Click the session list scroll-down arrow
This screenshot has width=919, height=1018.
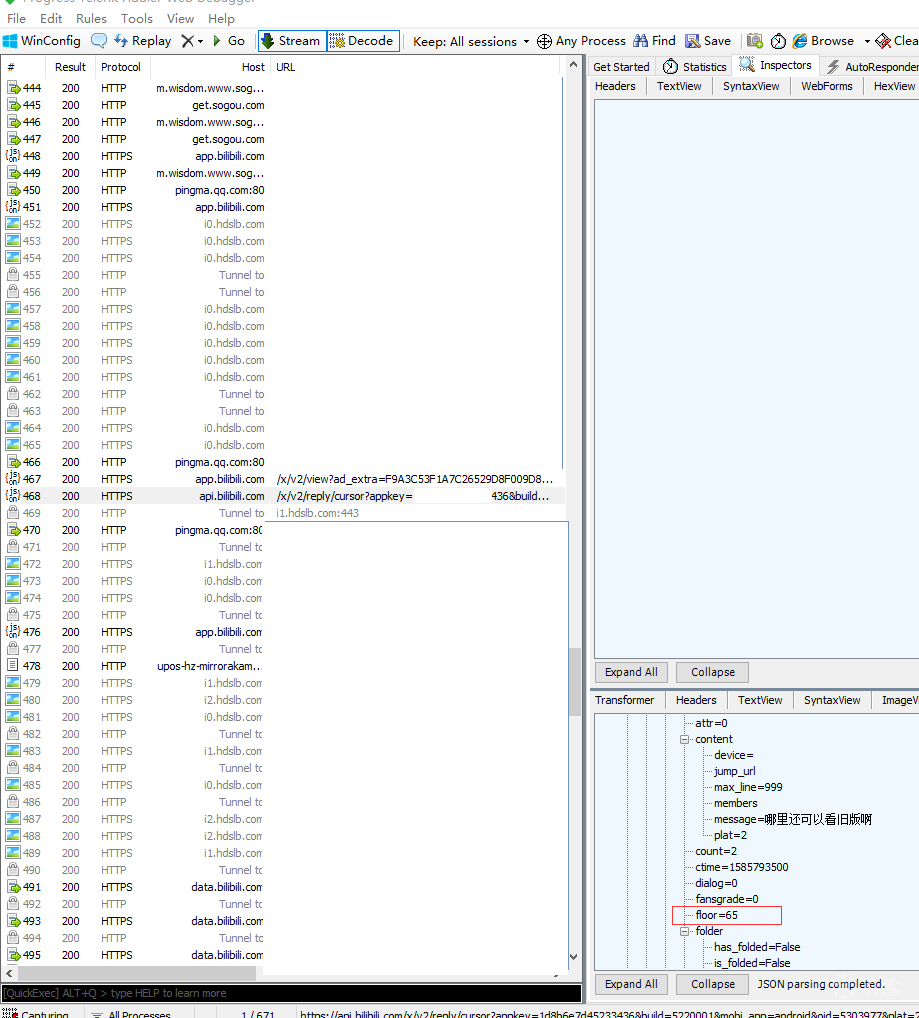pyautogui.click(x=574, y=957)
